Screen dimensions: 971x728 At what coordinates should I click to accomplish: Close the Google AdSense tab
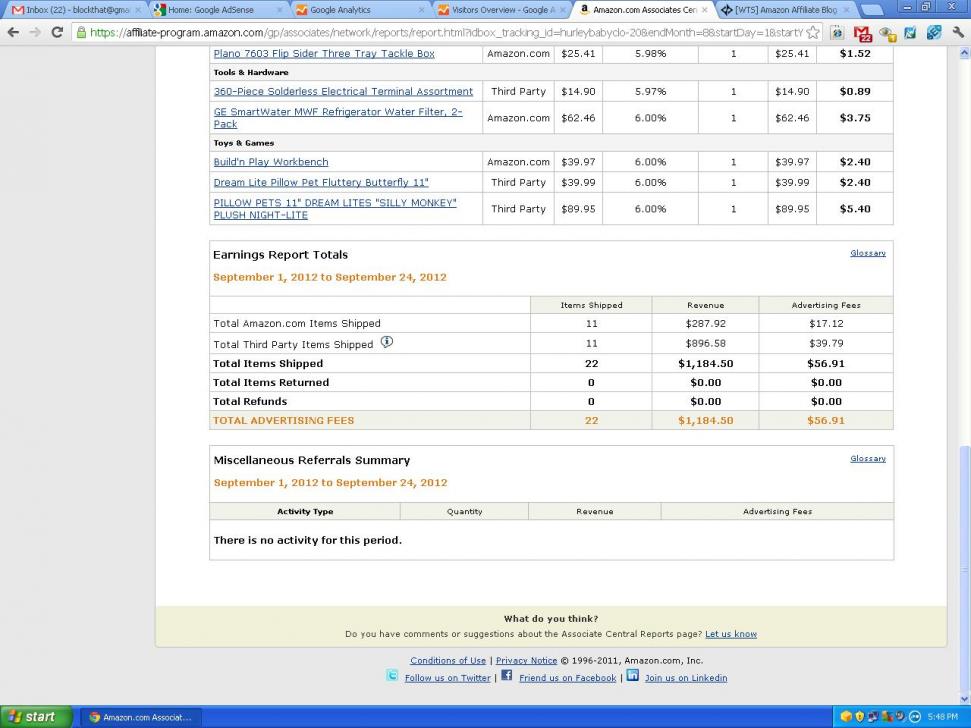coord(280,10)
